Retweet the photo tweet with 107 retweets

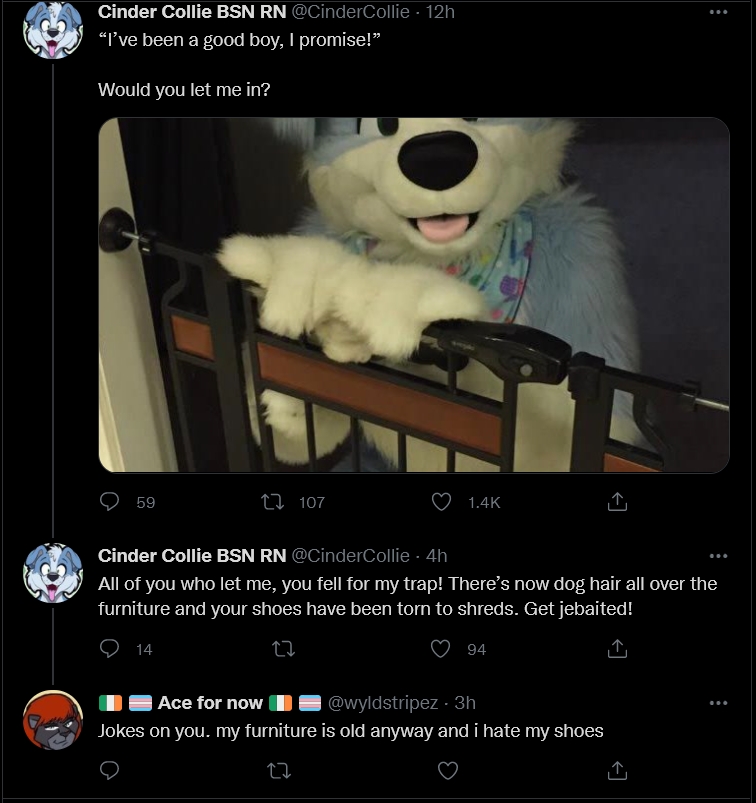(272, 502)
